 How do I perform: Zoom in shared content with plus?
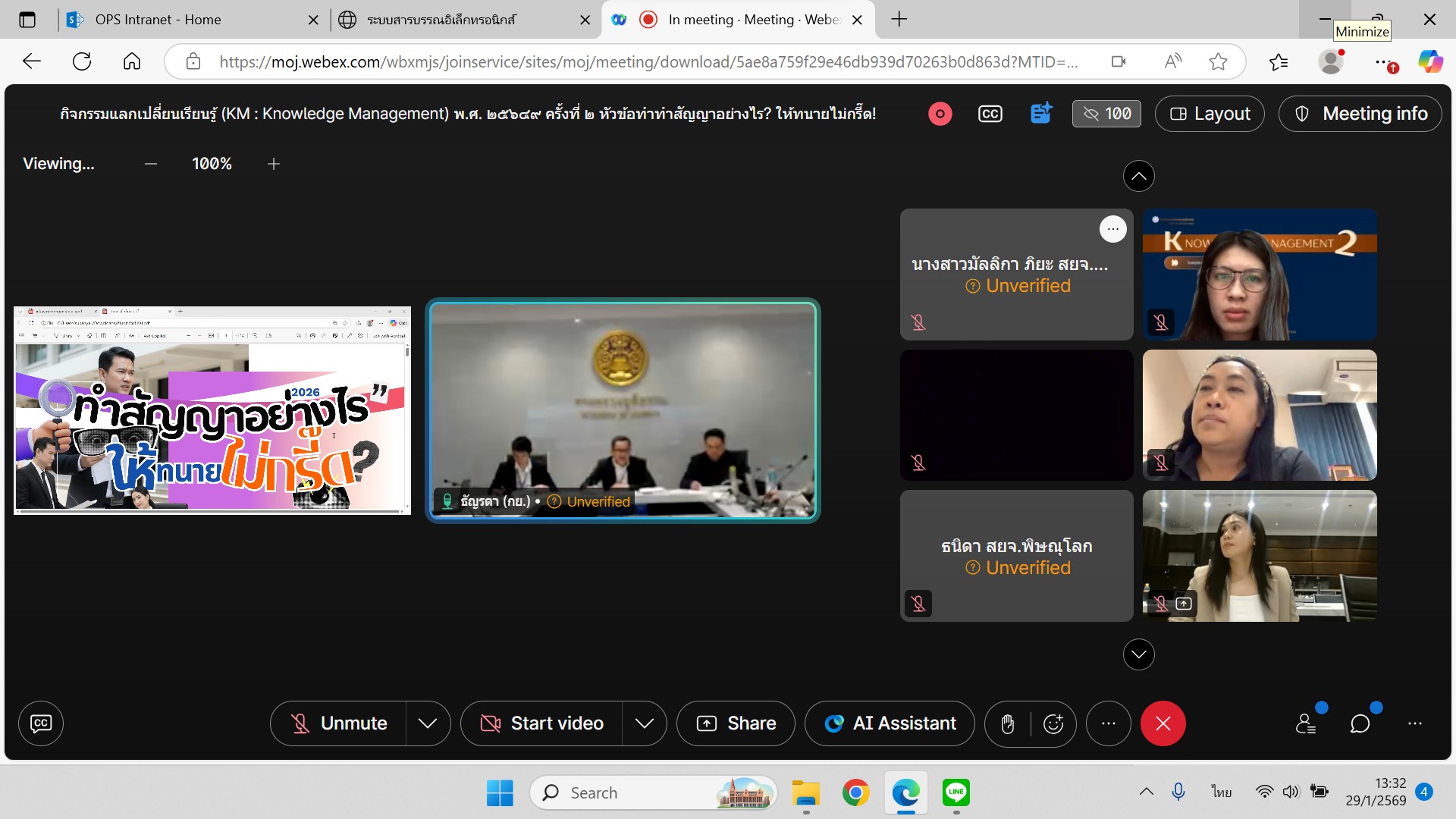(x=274, y=164)
